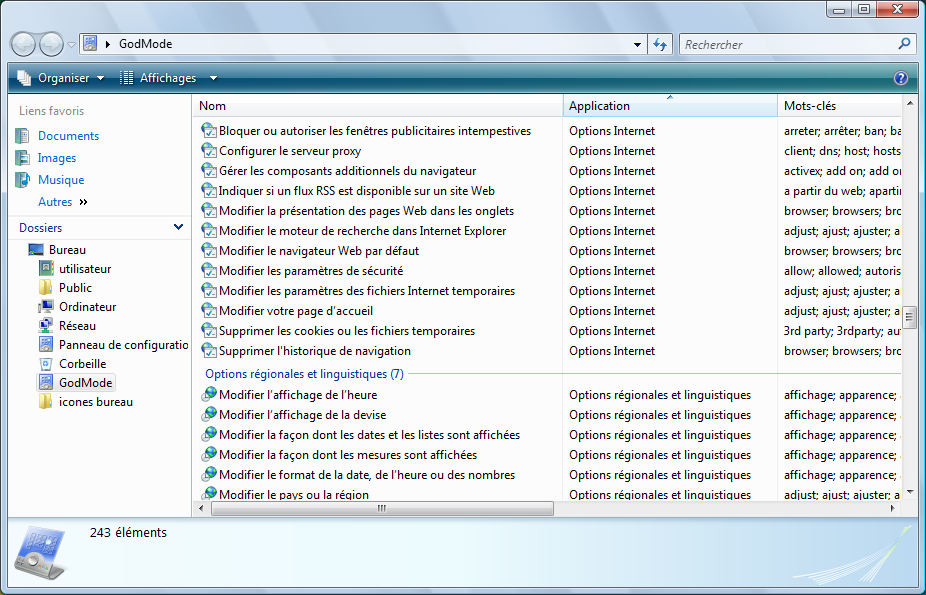
Task: Click the Documents icon in favorites
Action: coord(23,136)
